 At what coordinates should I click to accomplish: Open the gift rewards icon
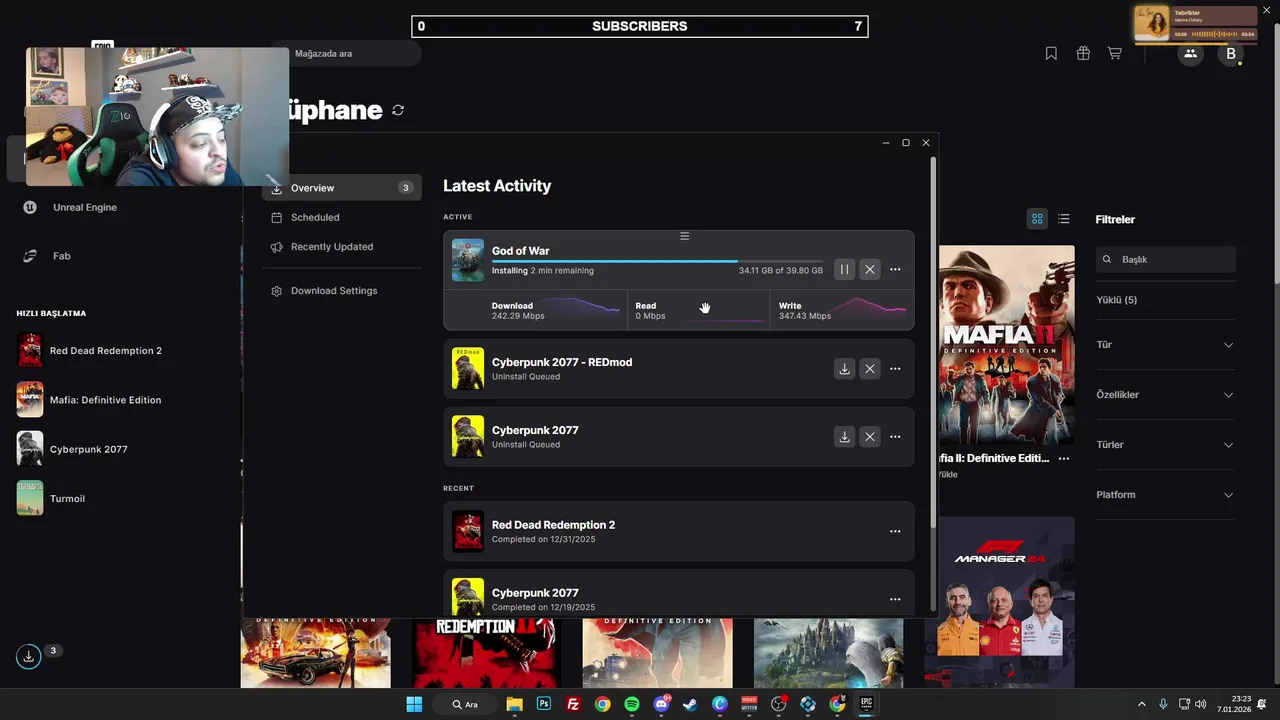pyautogui.click(x=1083, y=54)
